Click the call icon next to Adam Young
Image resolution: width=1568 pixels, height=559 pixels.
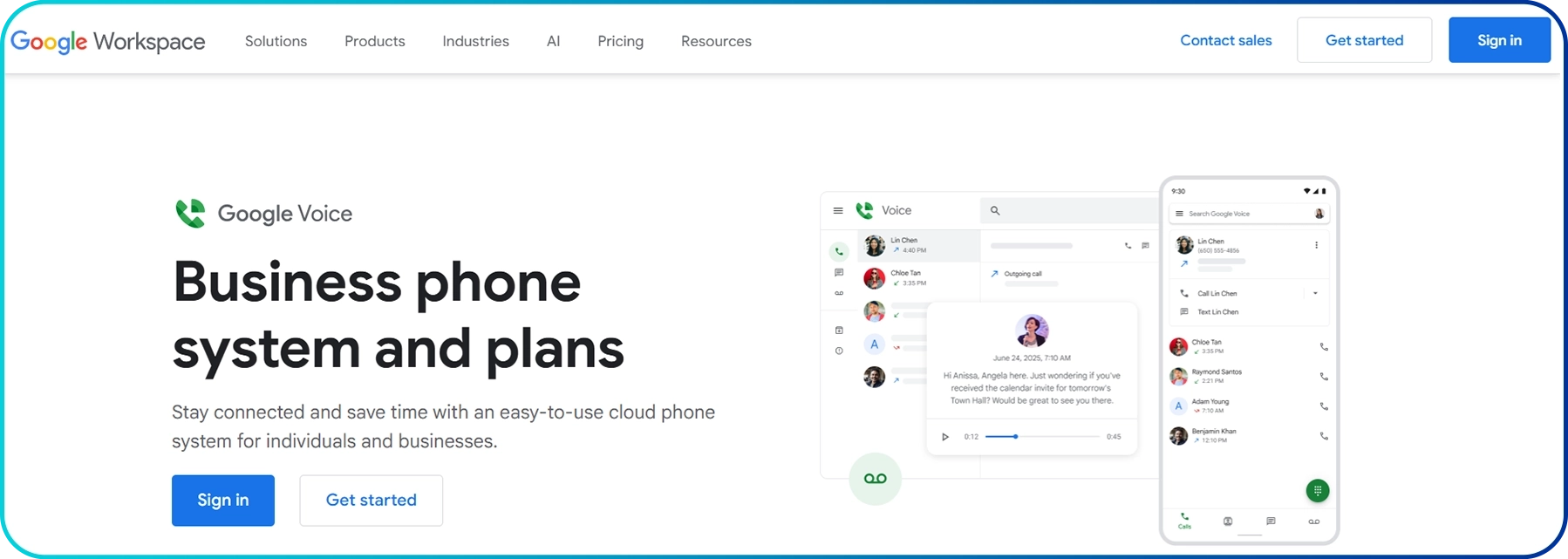[1324, 406]
